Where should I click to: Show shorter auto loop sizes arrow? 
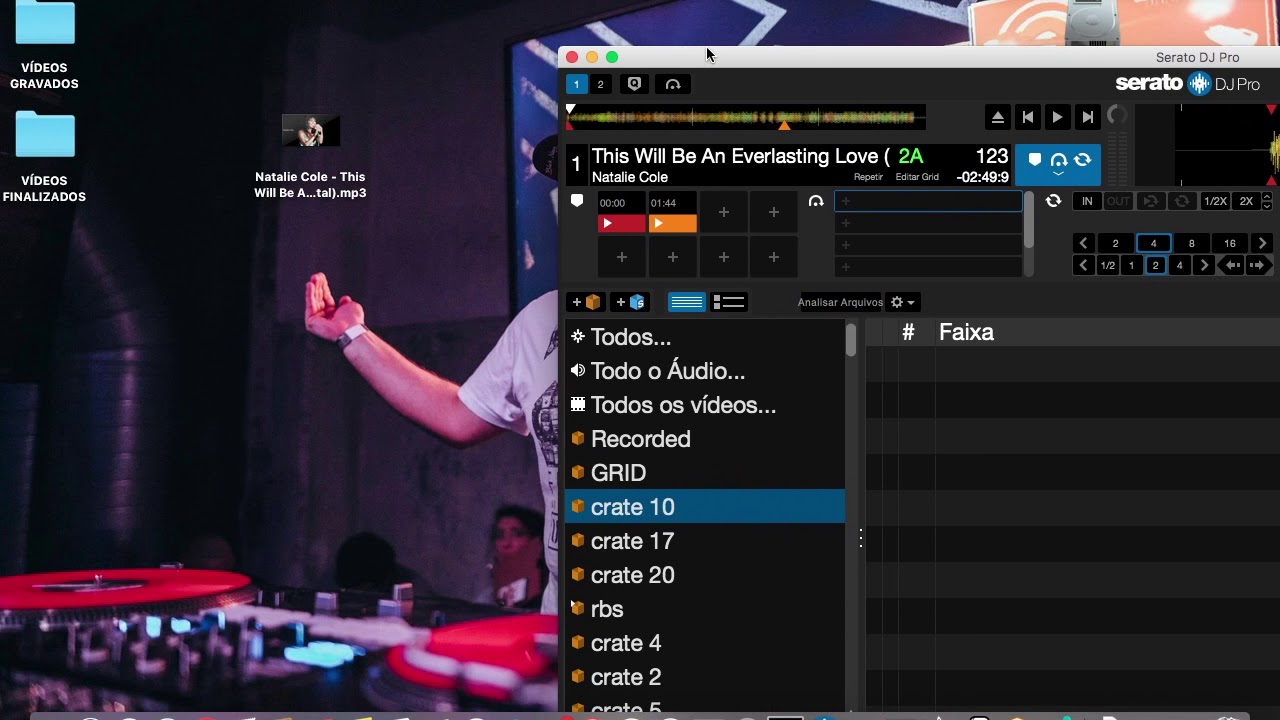pyautogui.click(x=1083, y=243)
